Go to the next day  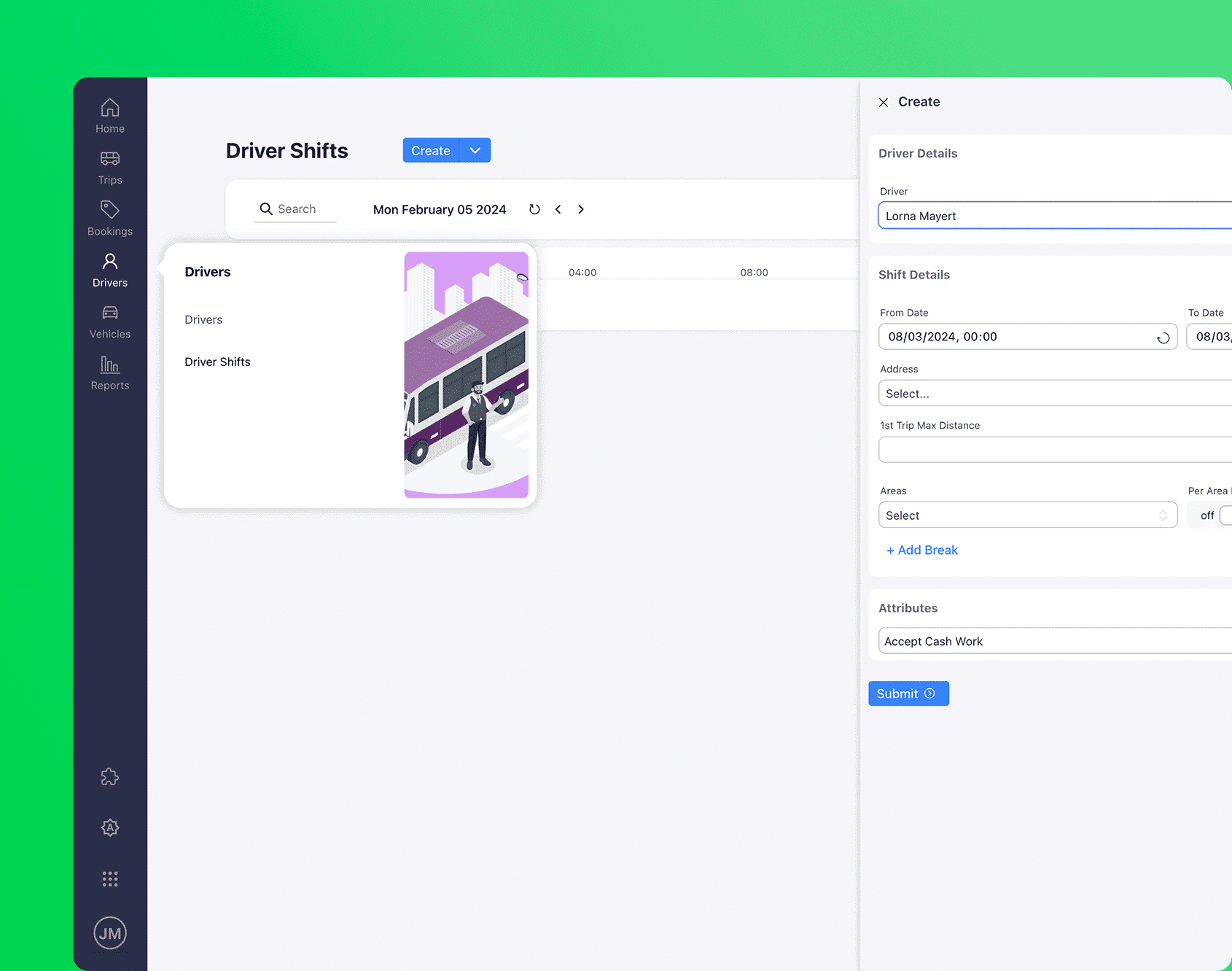[x=581, y=209]
